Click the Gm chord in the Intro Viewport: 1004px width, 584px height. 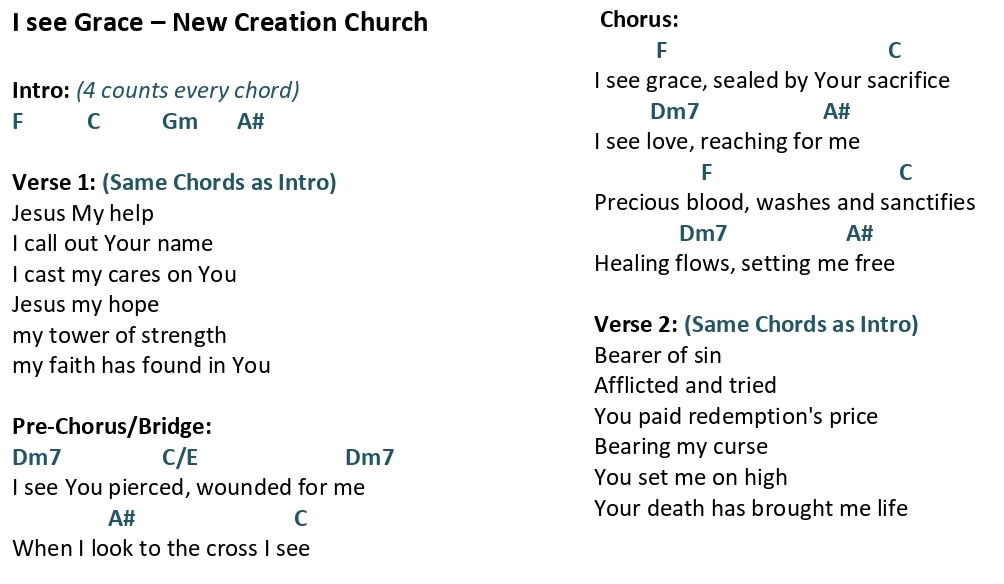click(179, 122)
